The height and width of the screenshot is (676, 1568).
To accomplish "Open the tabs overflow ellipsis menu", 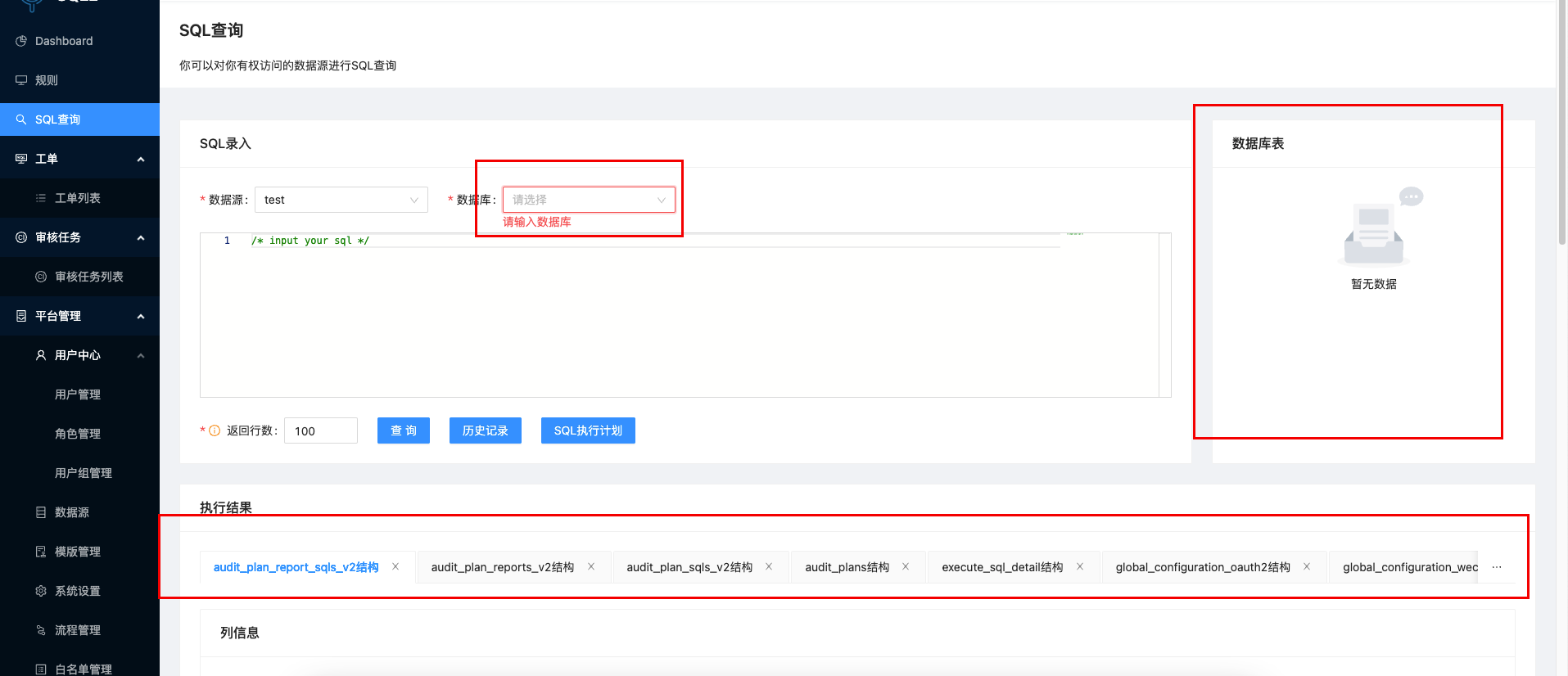I will (x=1497, y=567).
